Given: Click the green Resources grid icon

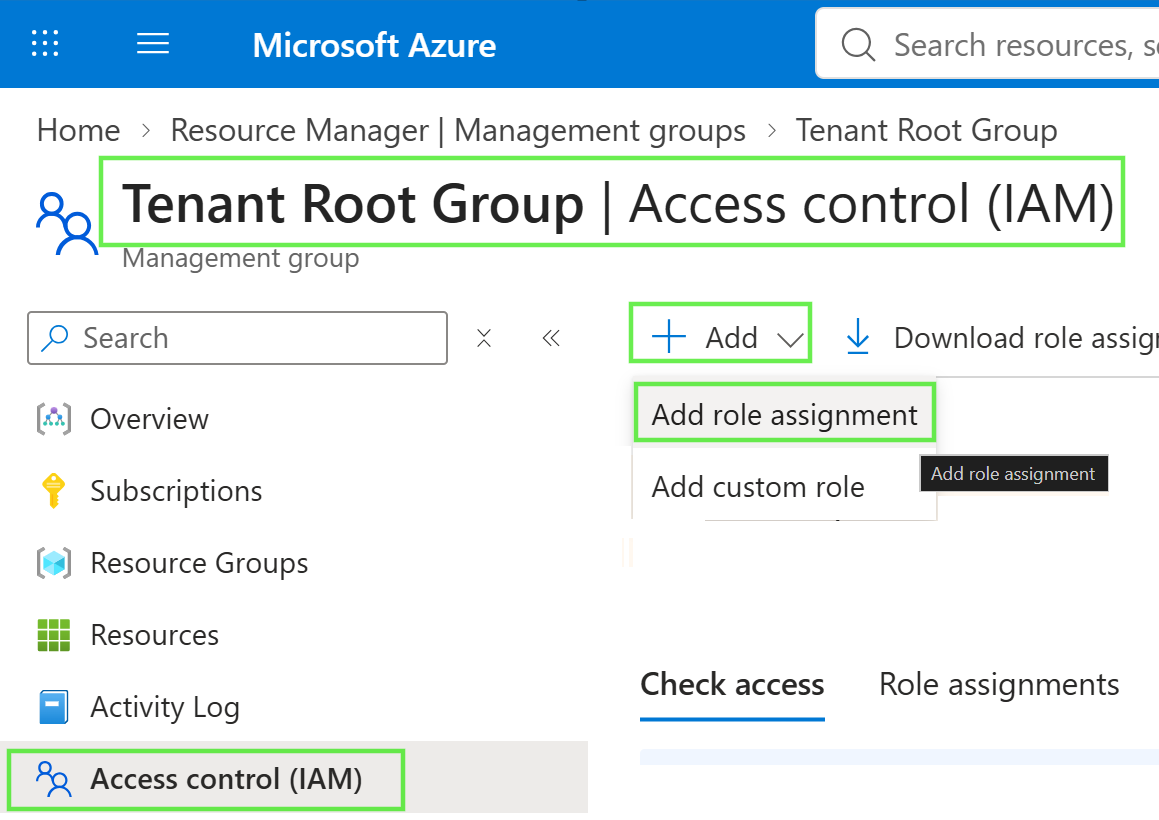Looking at the screenshot, I should click(53, 635).
